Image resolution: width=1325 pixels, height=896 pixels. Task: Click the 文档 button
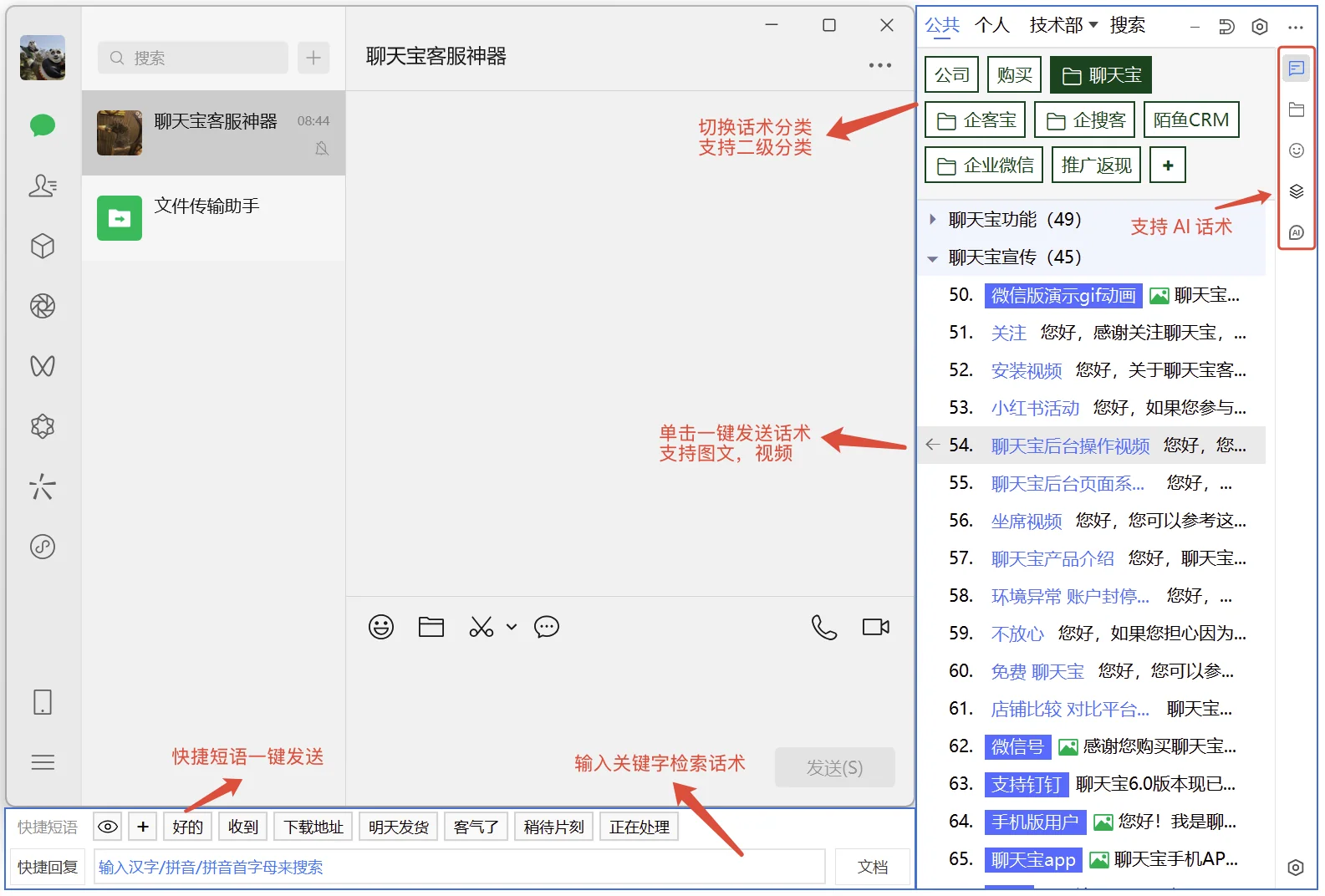tap(873, 867)
